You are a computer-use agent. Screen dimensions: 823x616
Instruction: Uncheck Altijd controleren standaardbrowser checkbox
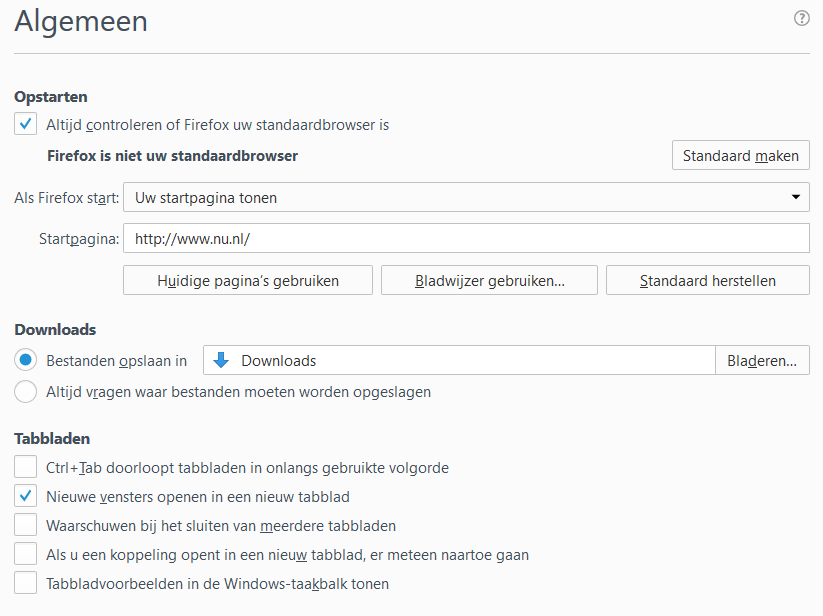pyautogui.click(x=25, y=124)
